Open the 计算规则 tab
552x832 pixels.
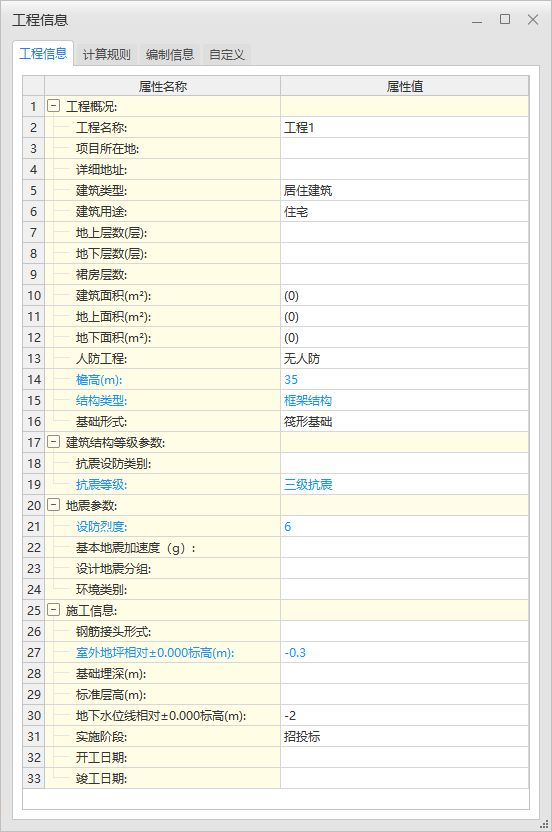pyautogui.click(x=106, y=55)
